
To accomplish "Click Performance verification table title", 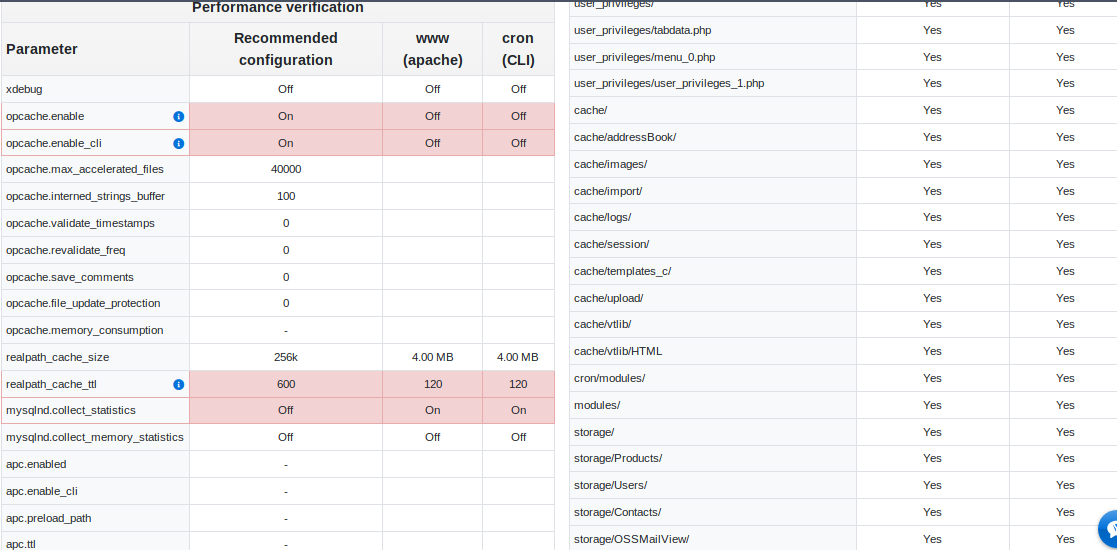I will coord(278,8).
